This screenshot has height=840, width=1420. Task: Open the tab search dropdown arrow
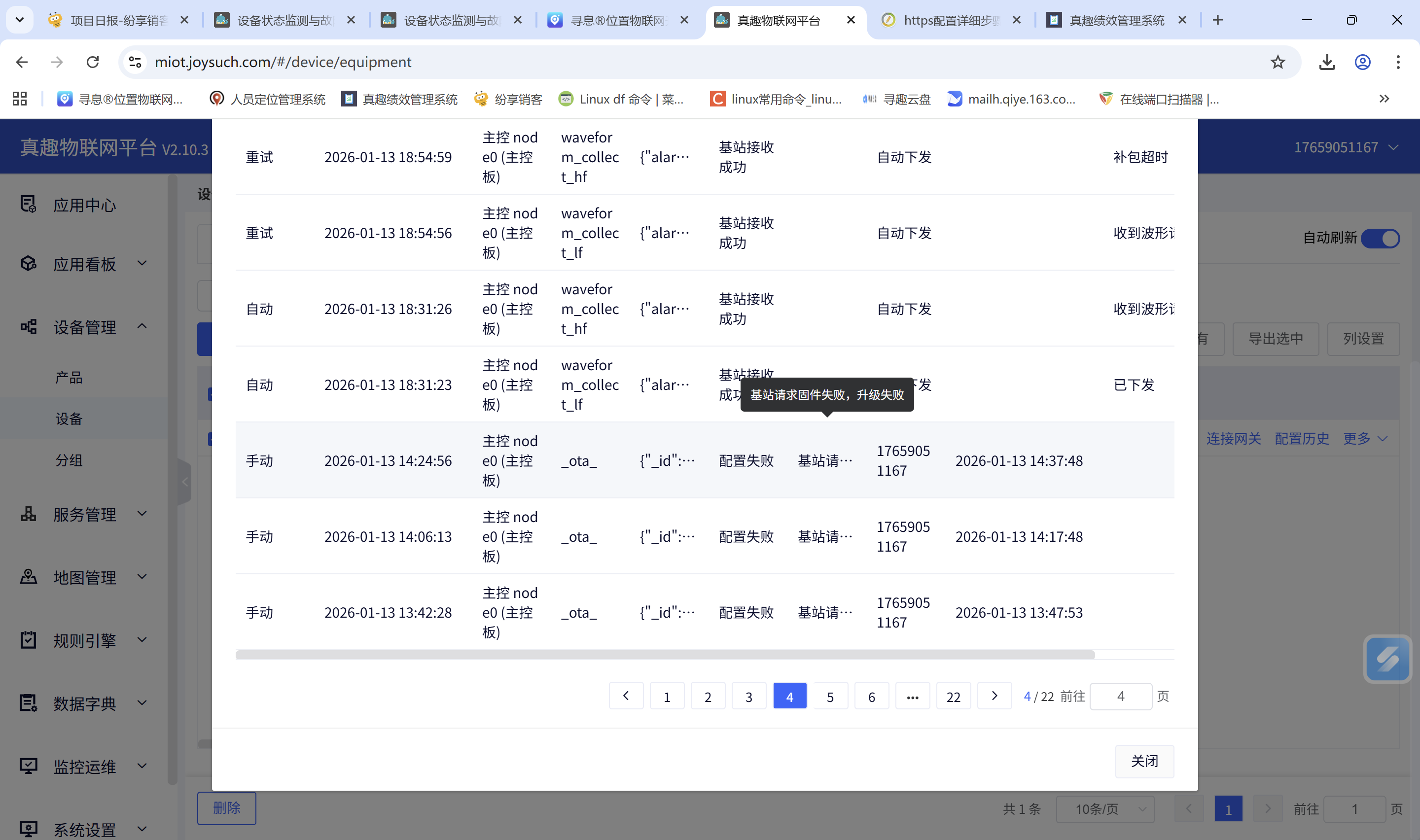click(x=20, y=20)
